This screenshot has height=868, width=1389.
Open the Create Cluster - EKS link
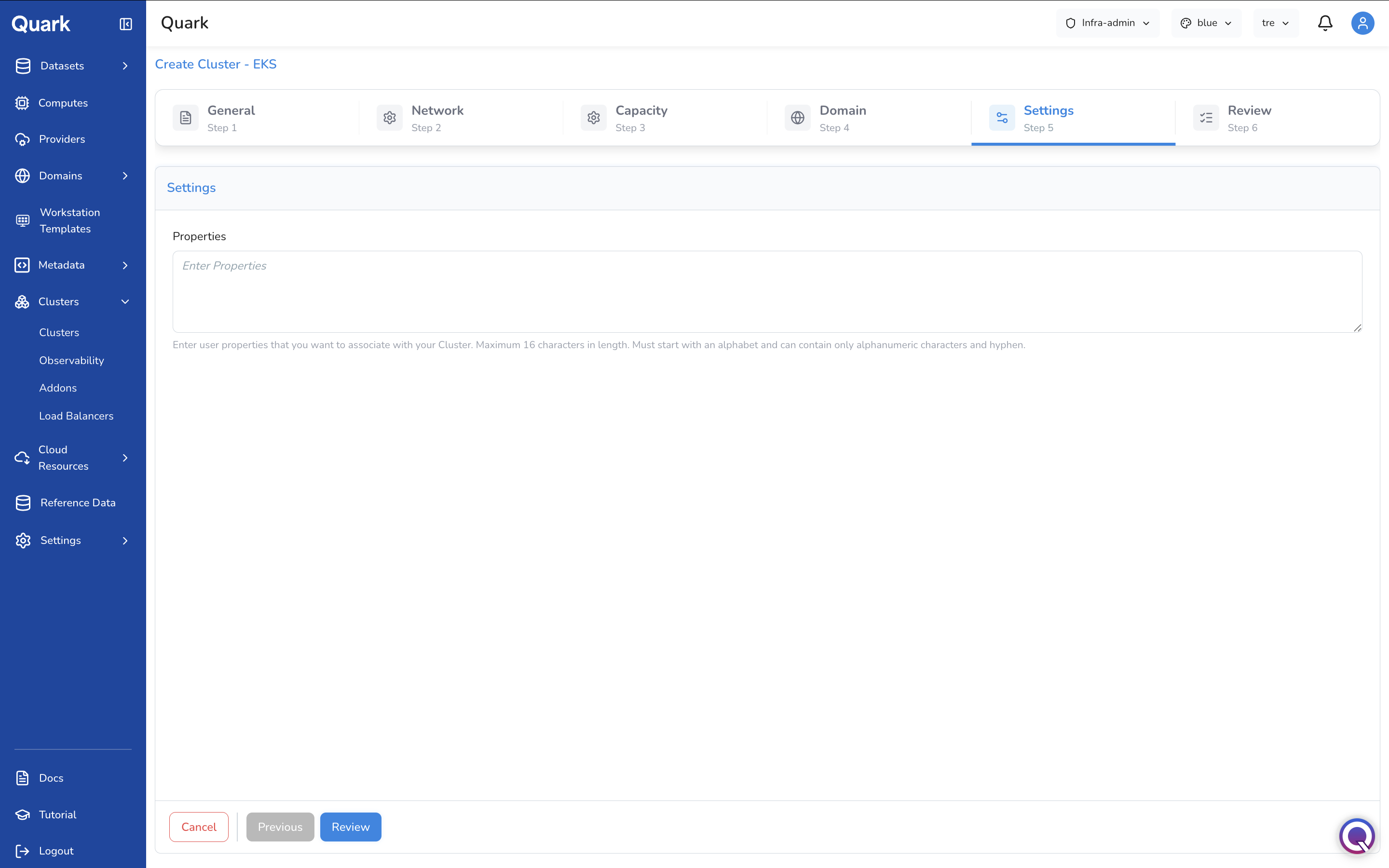[x=216, y=64]
